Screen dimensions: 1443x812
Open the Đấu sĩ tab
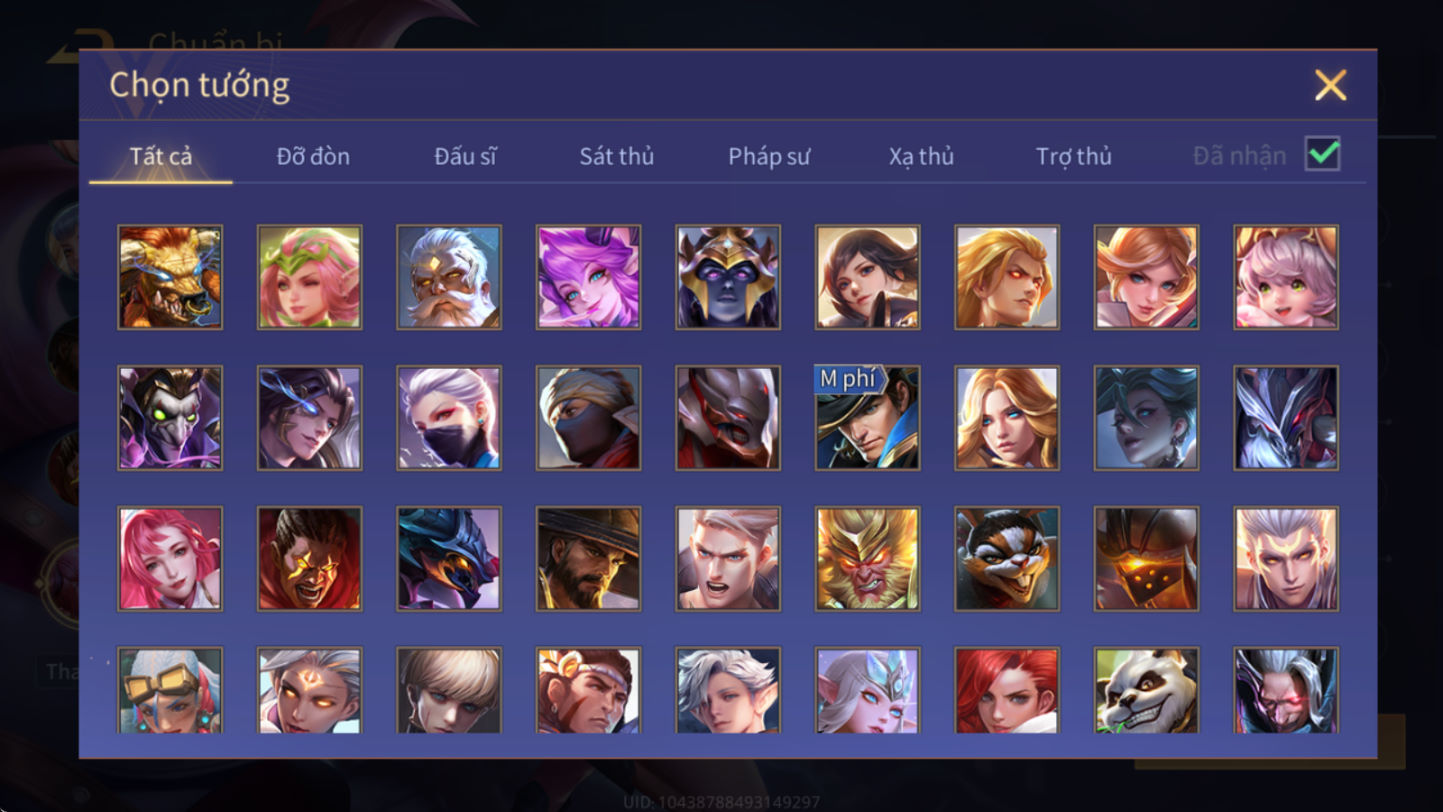(x=465, y=156)
